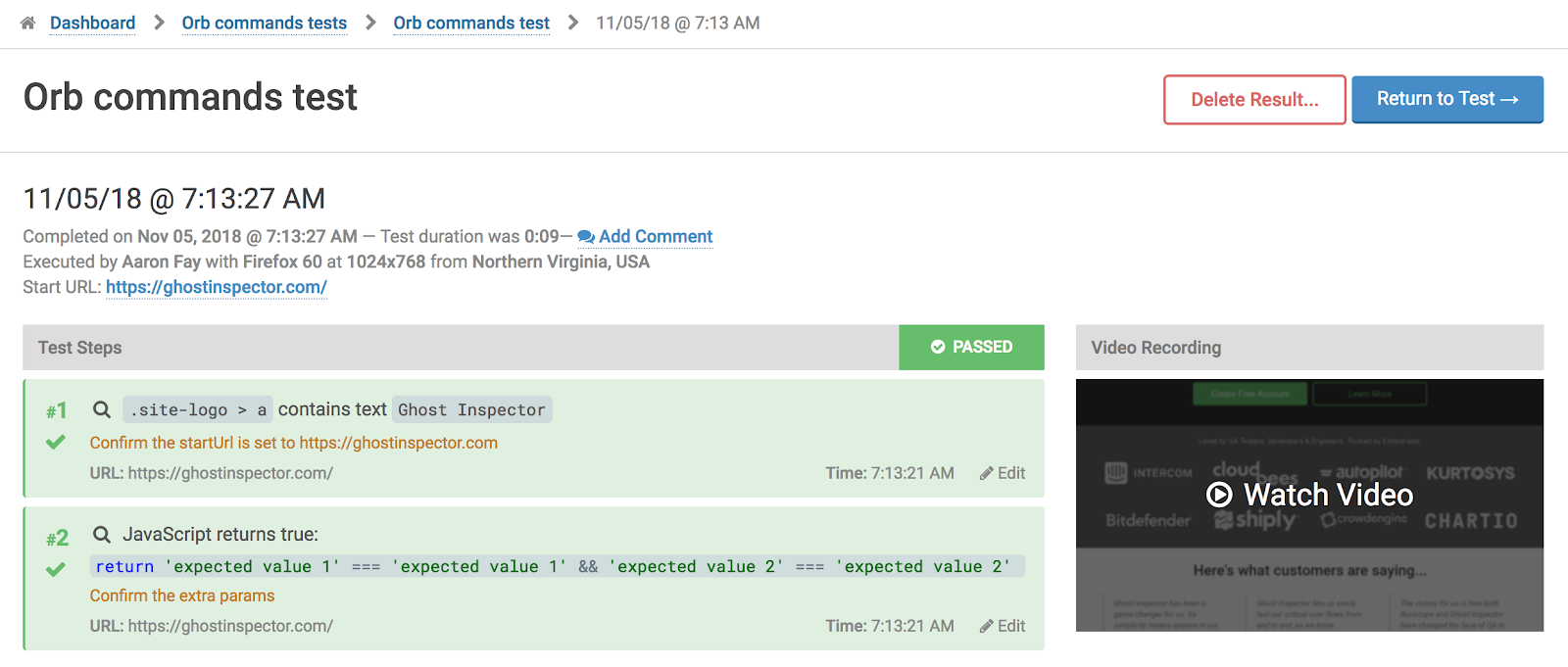The width and height of the screenshot is (1568, 667).
Task: Click the pencil Edit icon for step #1
Action: coord(986,473)
